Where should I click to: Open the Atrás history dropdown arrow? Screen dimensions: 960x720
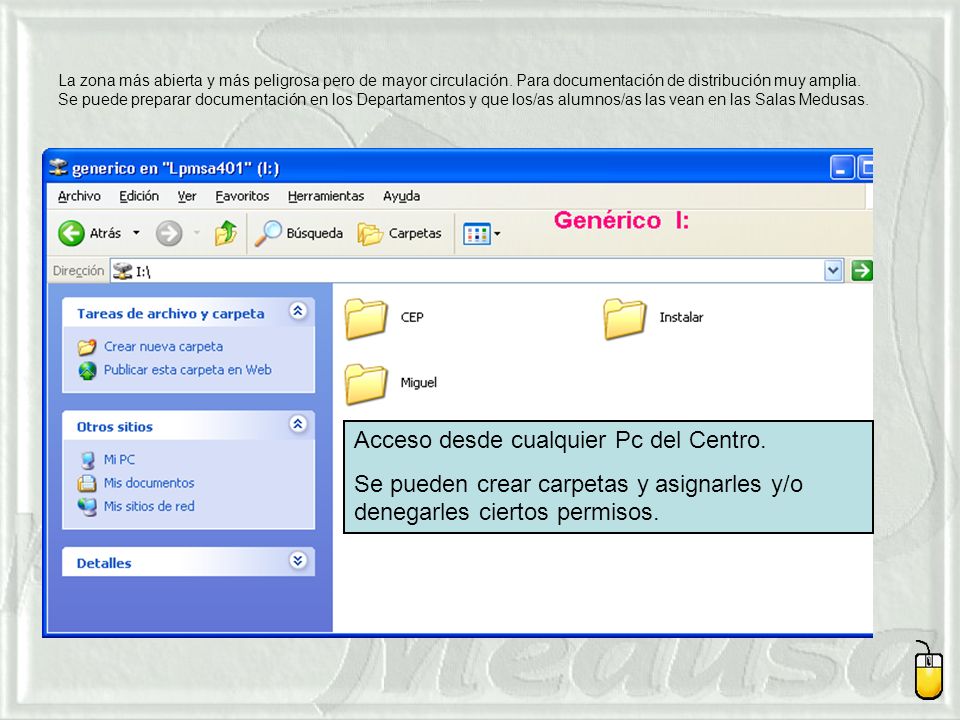(137, 233)
